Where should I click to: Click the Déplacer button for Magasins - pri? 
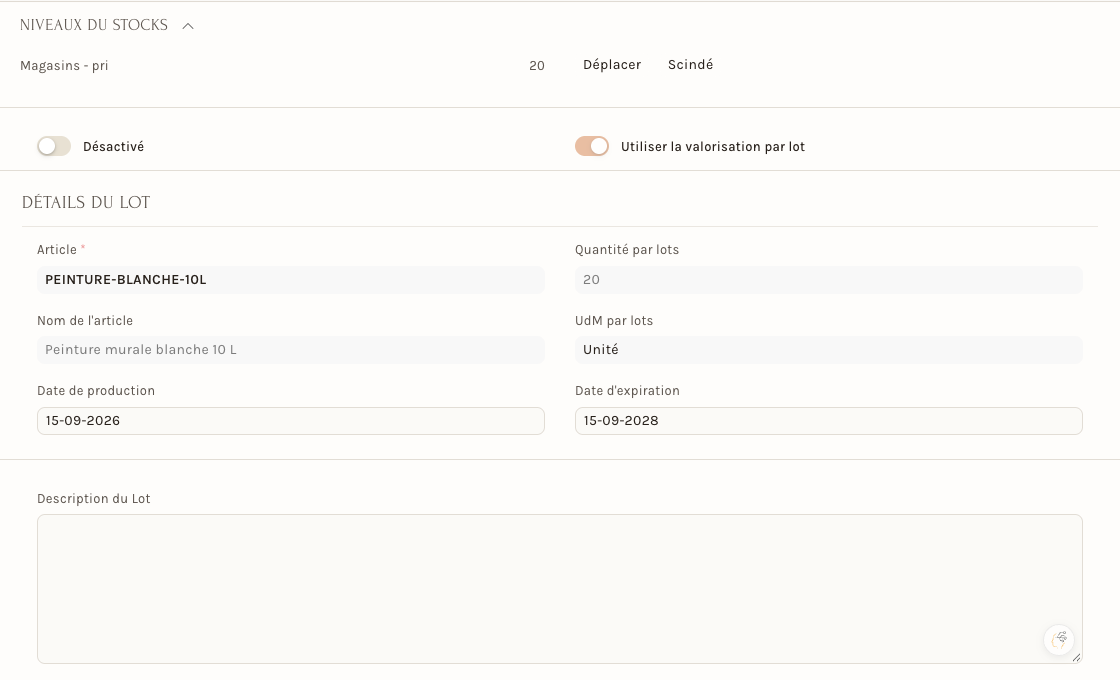tap(612, 64)
